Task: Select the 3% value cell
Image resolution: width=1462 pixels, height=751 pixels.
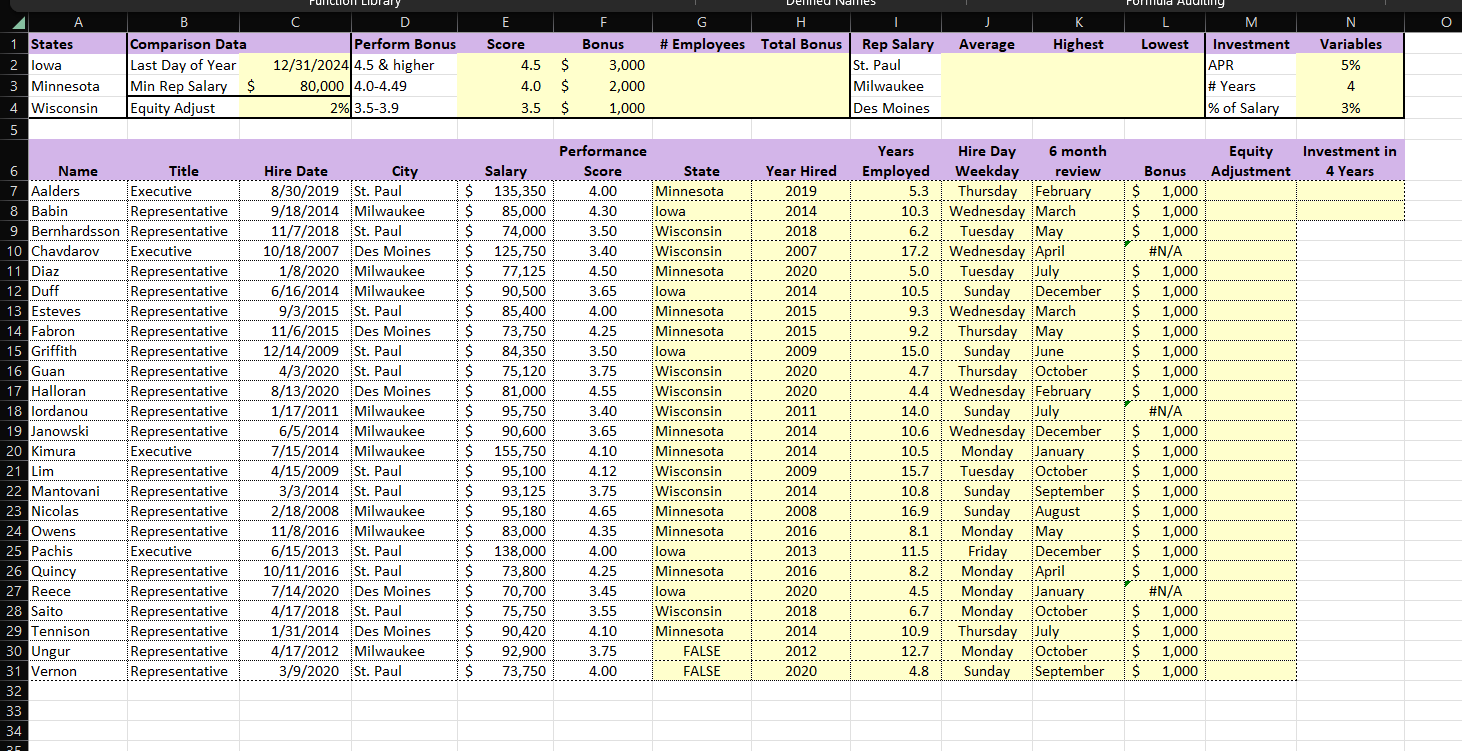Action: tap(1350, 108)
